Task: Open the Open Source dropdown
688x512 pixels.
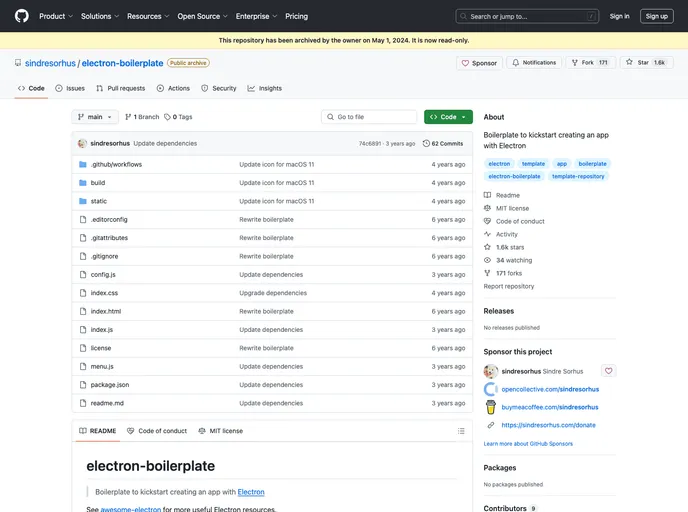Action: click(x=202, y=16)
